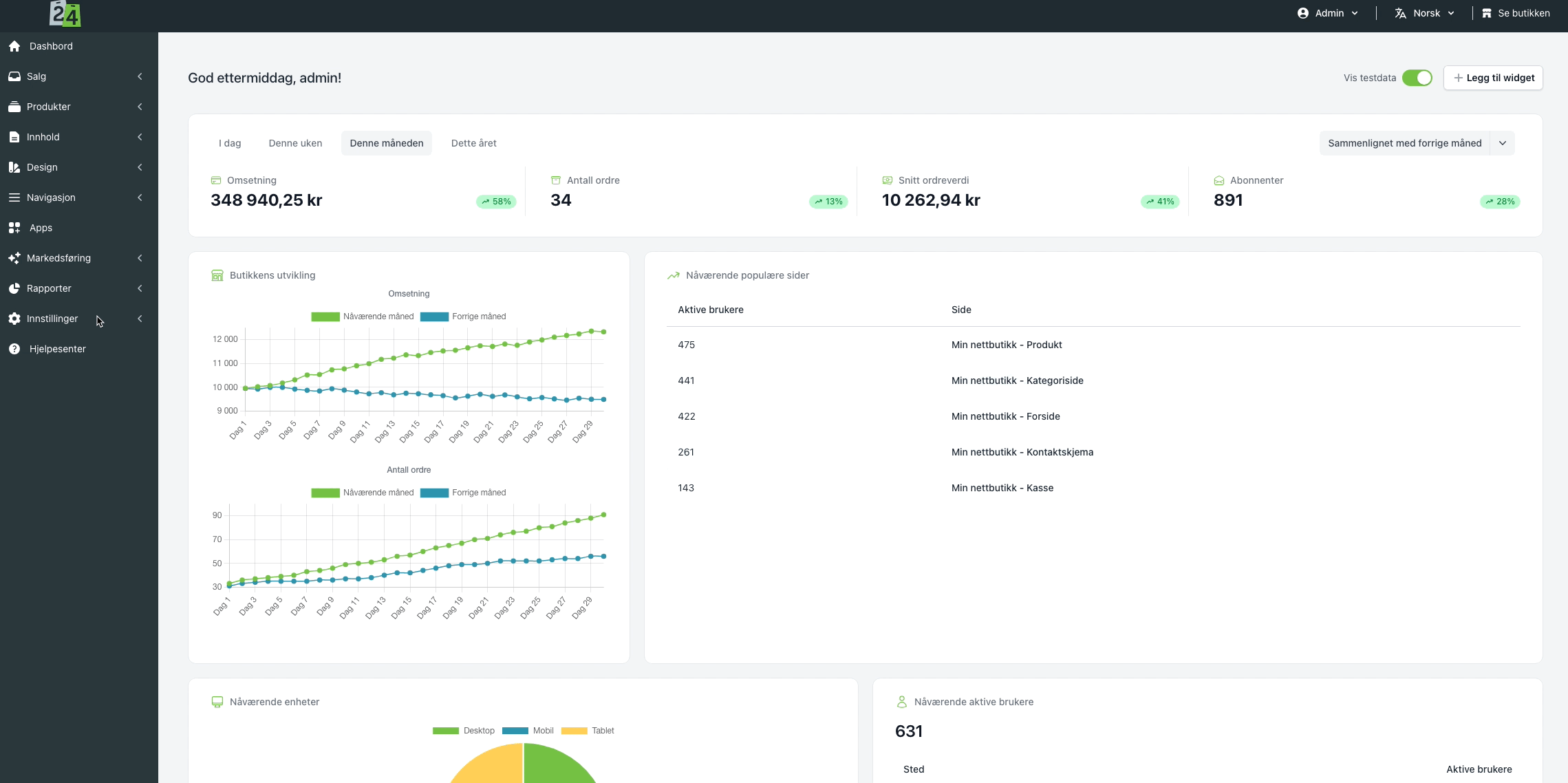Open the Admin account dropdown
This screenshot has height=783, width=1568.
pyautogui.click(x=1328, y=13)
